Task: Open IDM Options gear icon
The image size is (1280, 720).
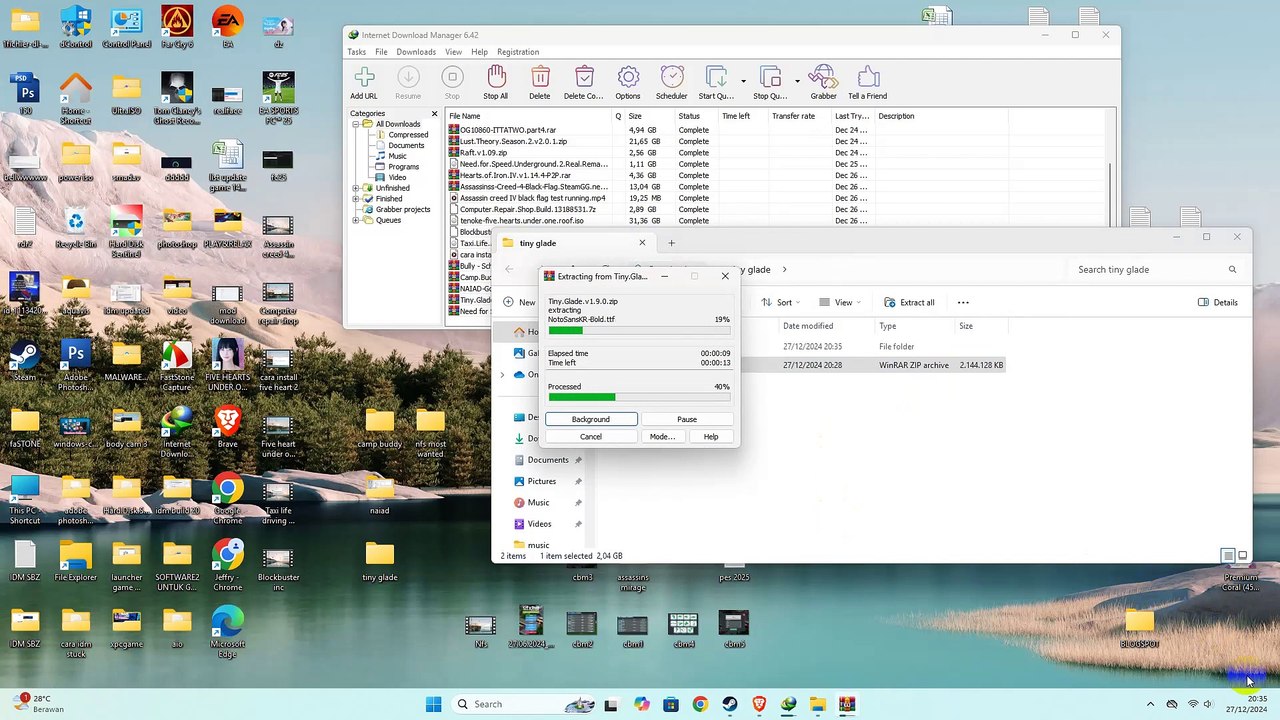Action: (x=628, y=83)
